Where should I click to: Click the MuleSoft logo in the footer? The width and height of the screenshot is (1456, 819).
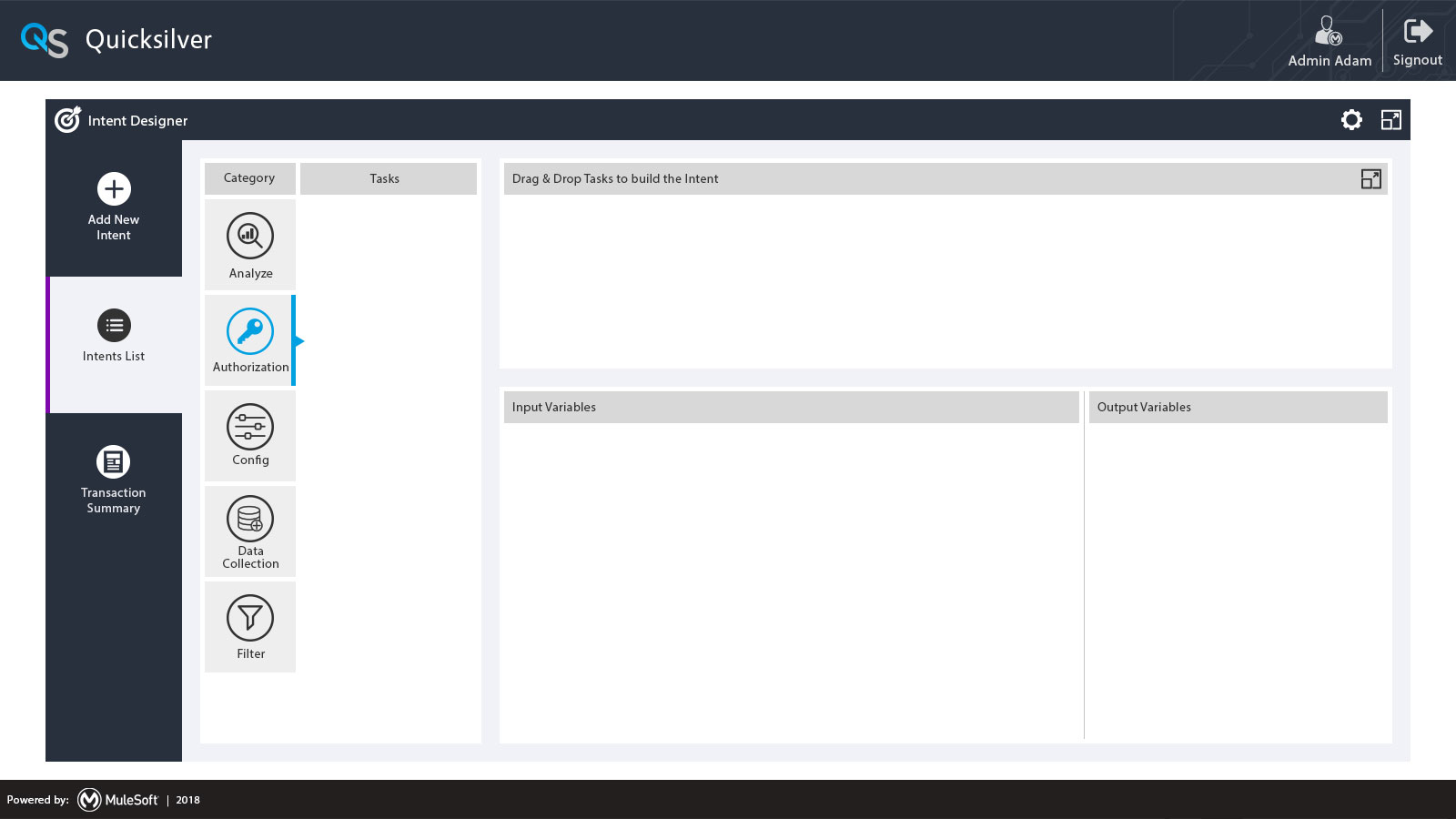pyautogui.click(x=118, y=800)
